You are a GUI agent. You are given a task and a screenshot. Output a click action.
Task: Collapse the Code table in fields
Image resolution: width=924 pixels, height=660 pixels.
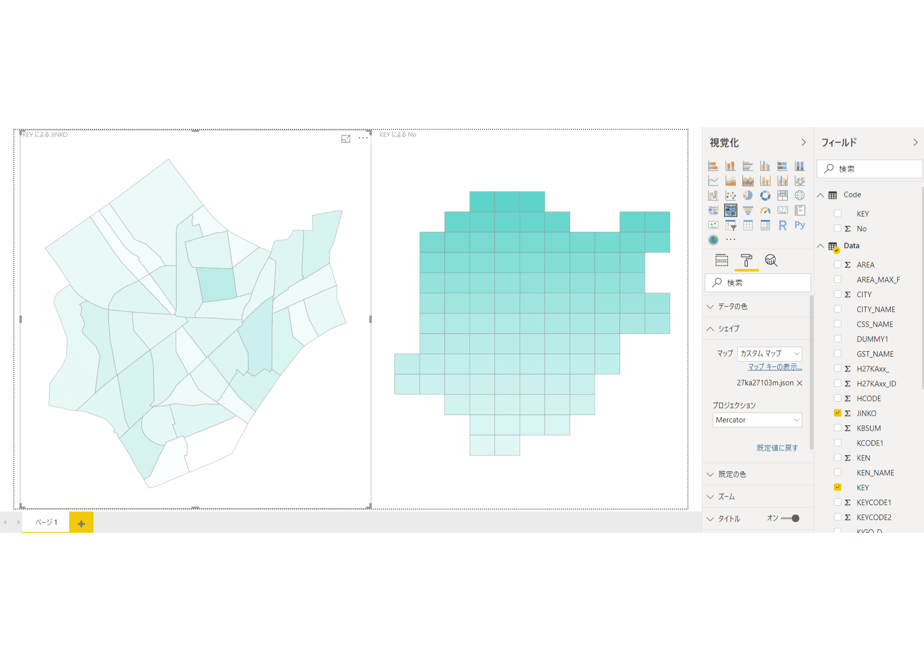coord(820,195)
